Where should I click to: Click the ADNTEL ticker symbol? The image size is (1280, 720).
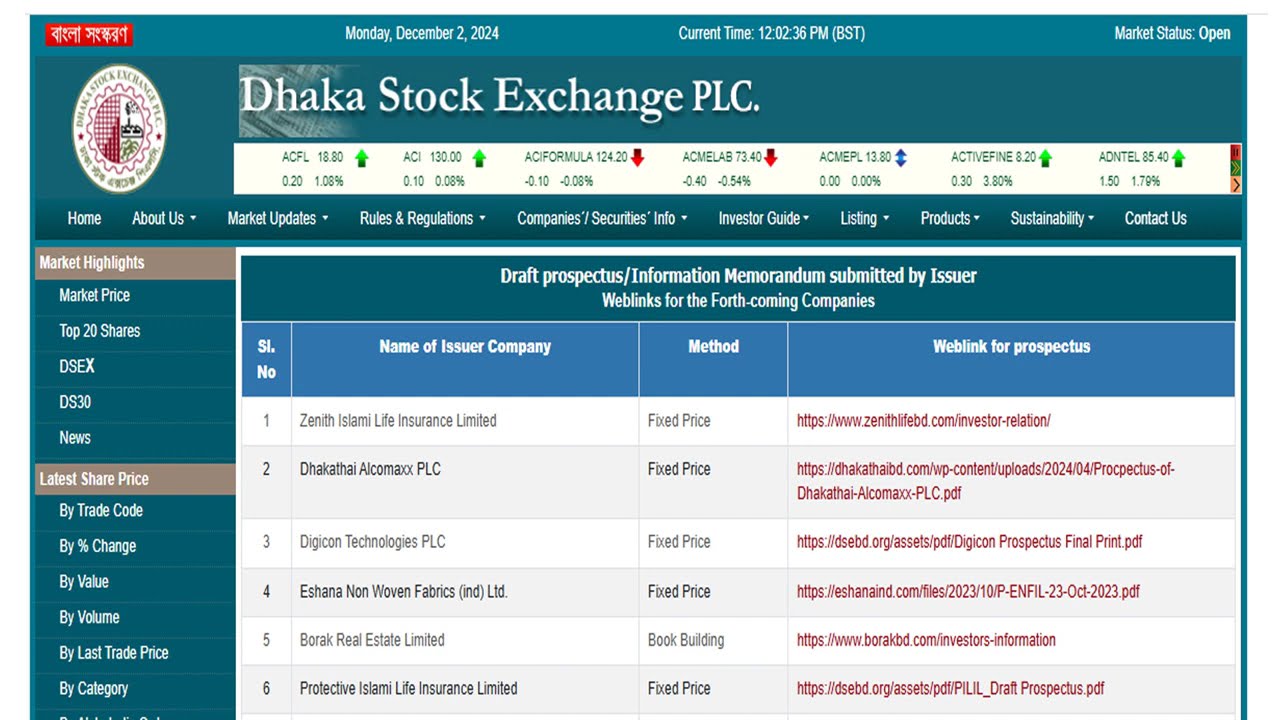point(1119,157)
